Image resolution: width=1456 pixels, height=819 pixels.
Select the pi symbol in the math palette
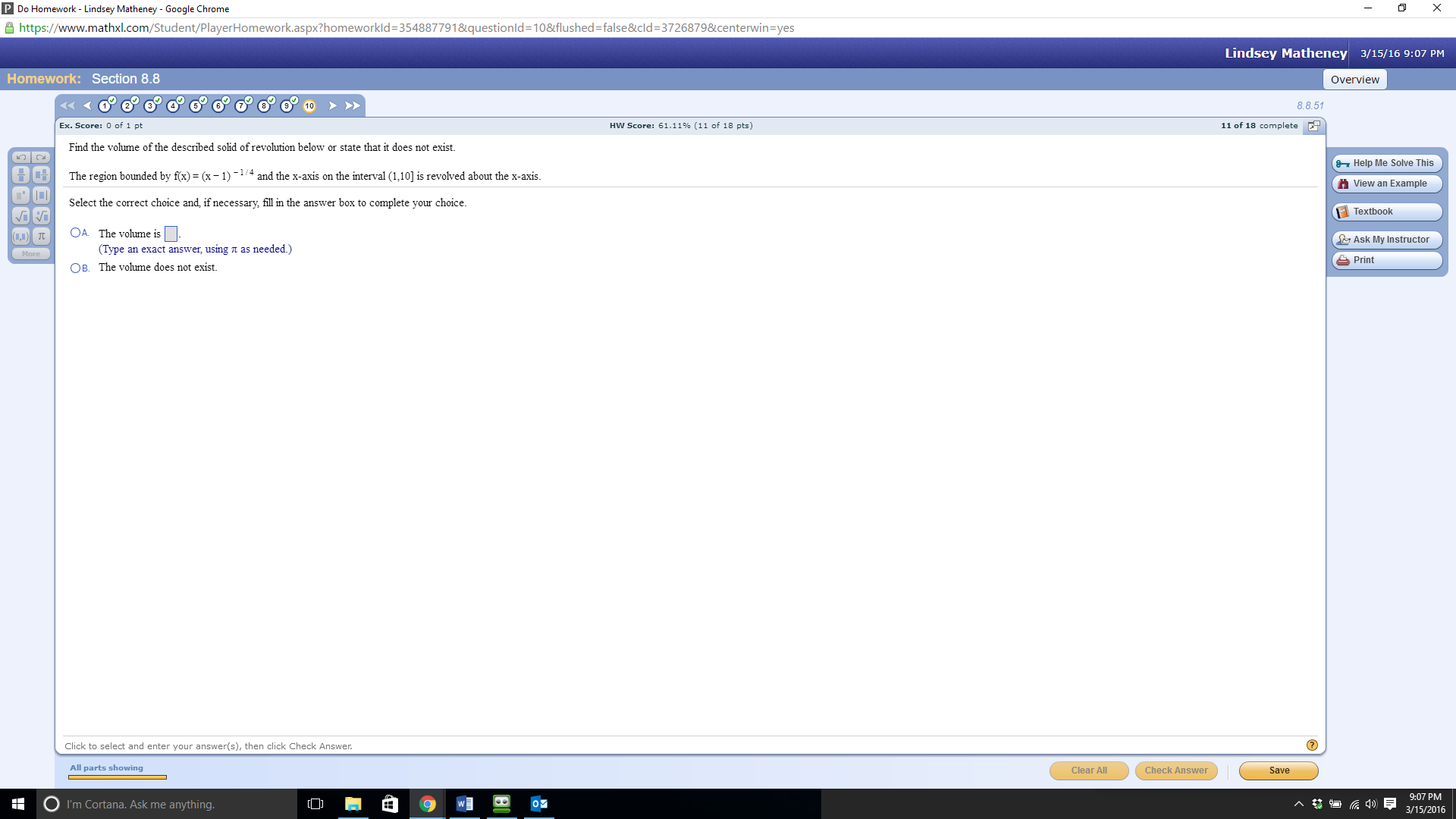tap(42, 237)
